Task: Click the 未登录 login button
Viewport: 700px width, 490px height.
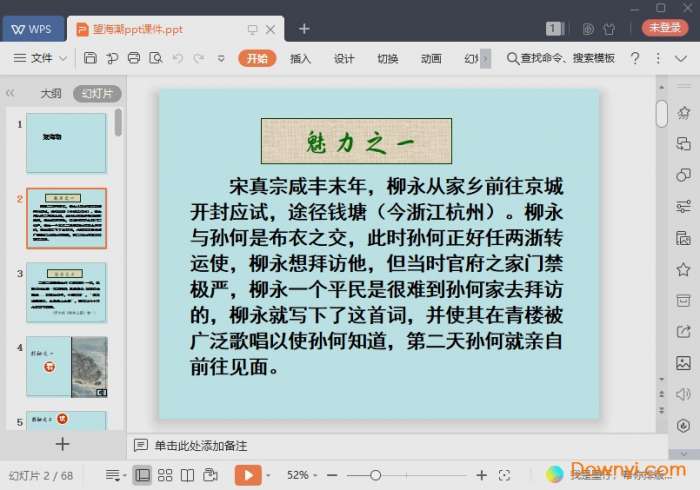Action: point(665,28)
